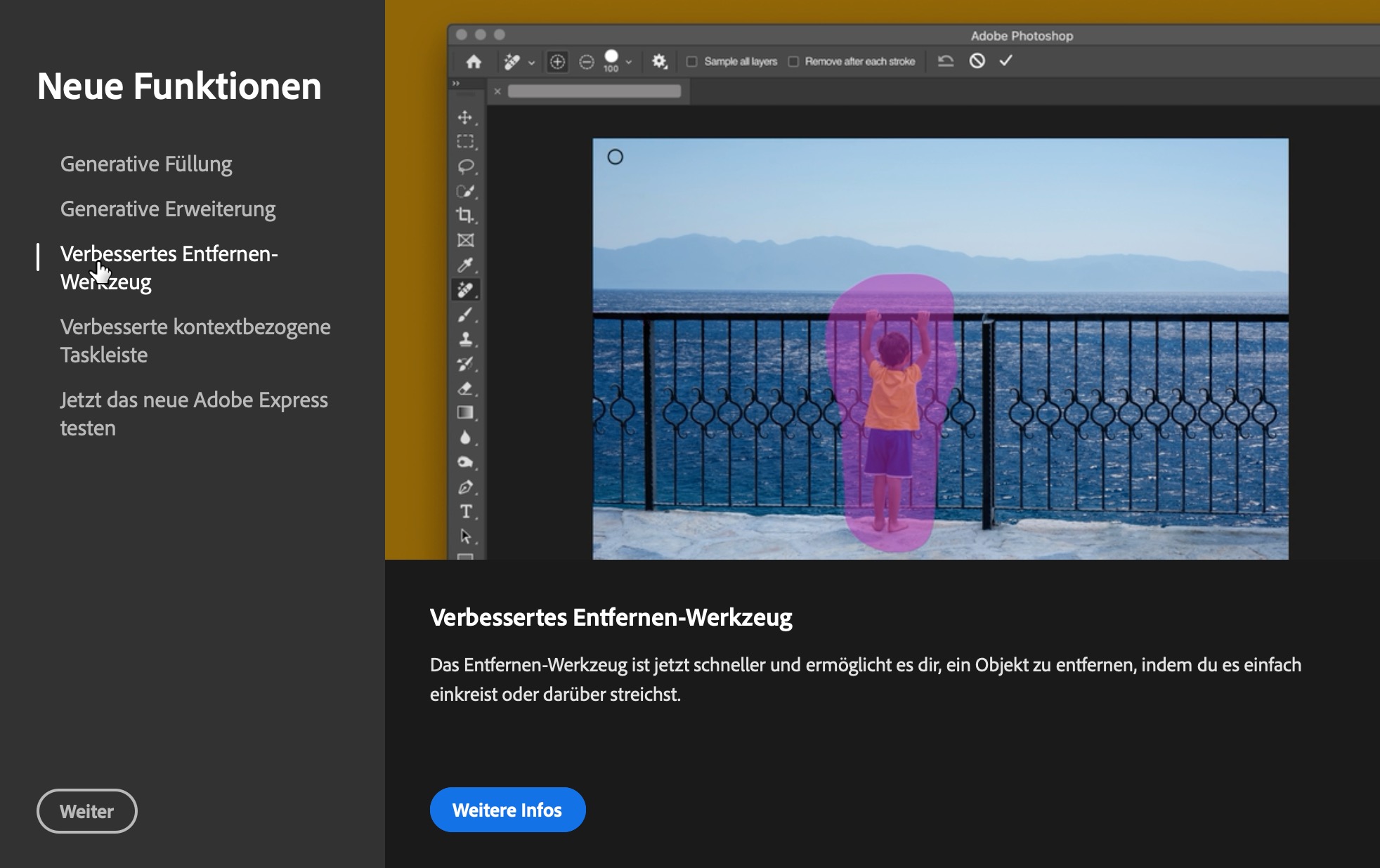Viewport: 1380px width, 868px height.
Task: Click the Weitere Infos button
Action: pos(507,810)
